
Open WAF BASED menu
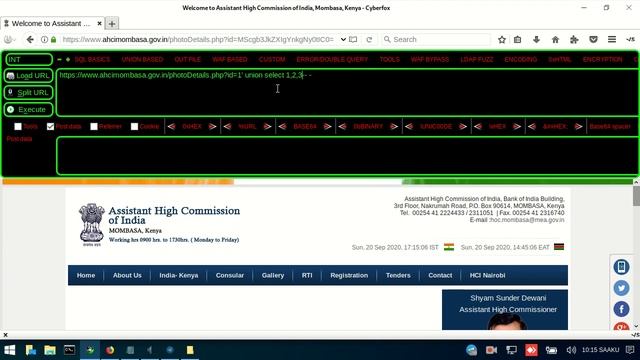pos(230,60)
